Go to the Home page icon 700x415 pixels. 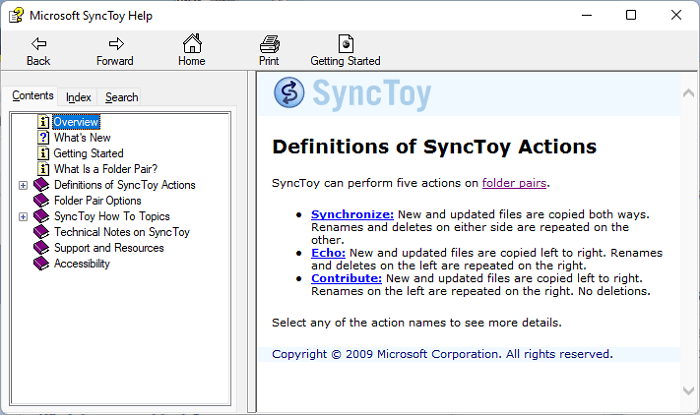[192, 43]
